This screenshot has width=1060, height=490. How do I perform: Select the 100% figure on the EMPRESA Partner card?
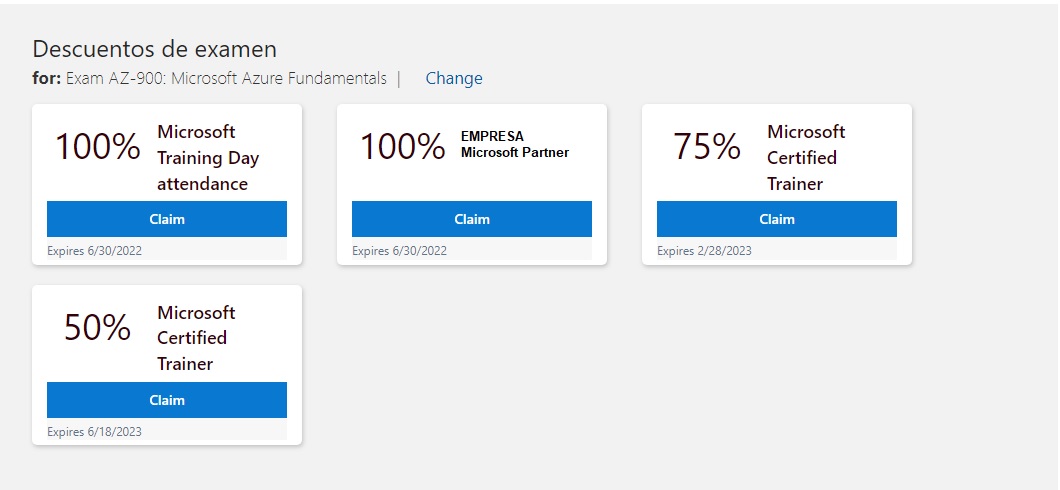403,147
